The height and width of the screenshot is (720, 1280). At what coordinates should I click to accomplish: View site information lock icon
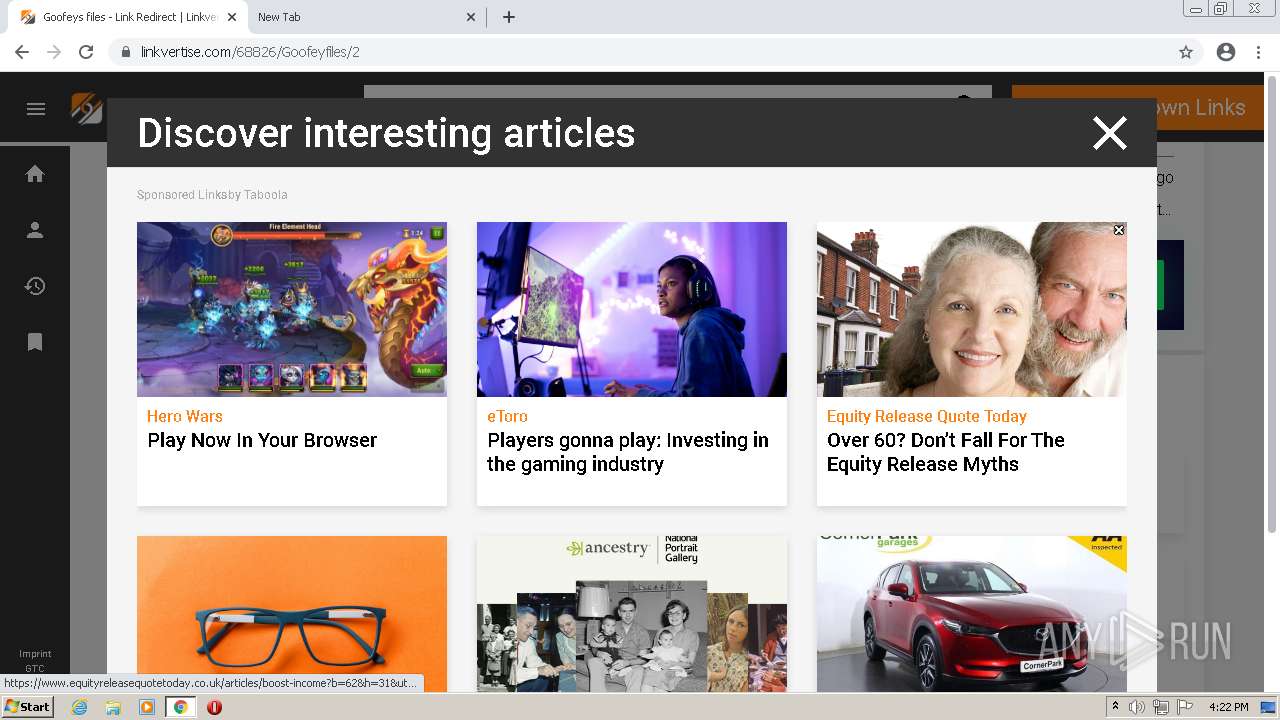click(x=126, y=52)
